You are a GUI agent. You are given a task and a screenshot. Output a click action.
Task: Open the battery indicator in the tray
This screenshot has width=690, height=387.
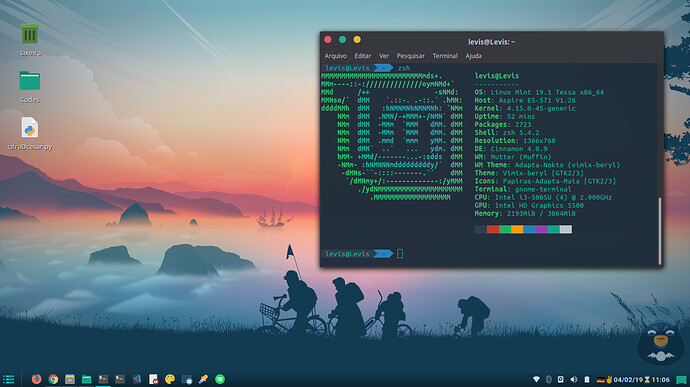[587, 379]
